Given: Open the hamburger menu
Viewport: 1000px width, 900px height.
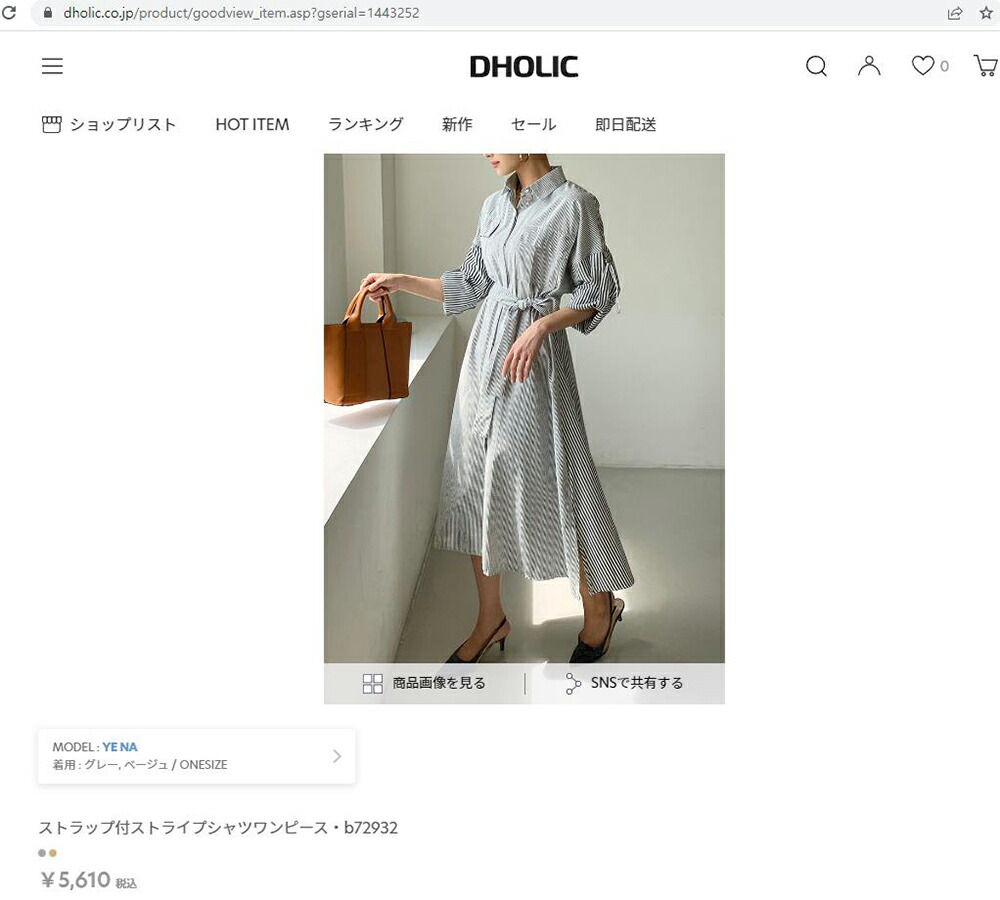Looking at the screenshot, I should coord(52,66).
